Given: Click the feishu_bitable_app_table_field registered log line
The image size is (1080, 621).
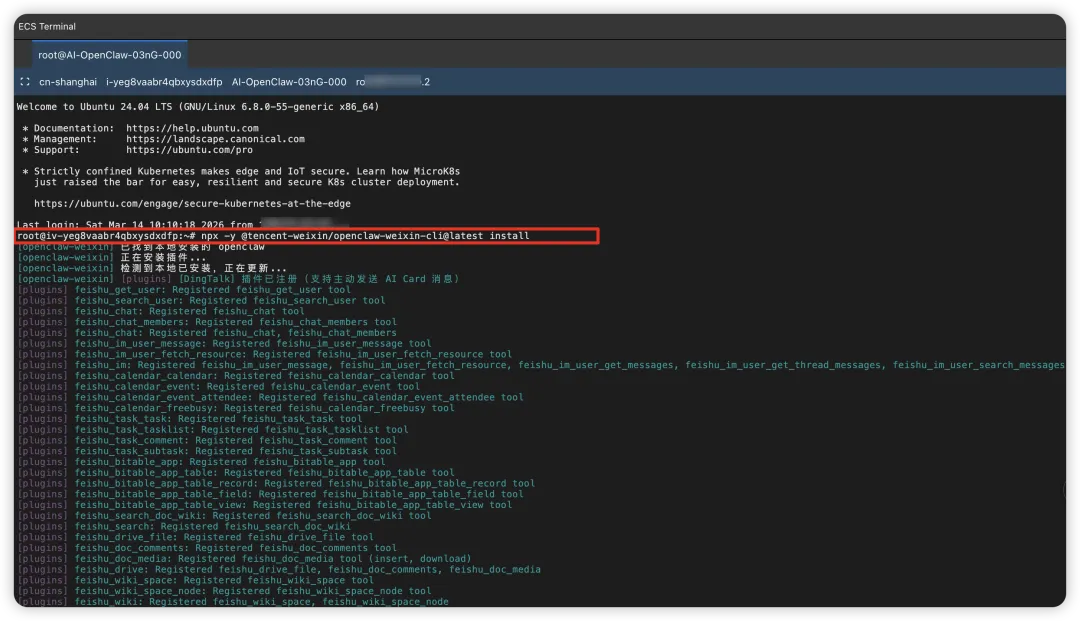Looking at the screenshot, I should (270, 494).
